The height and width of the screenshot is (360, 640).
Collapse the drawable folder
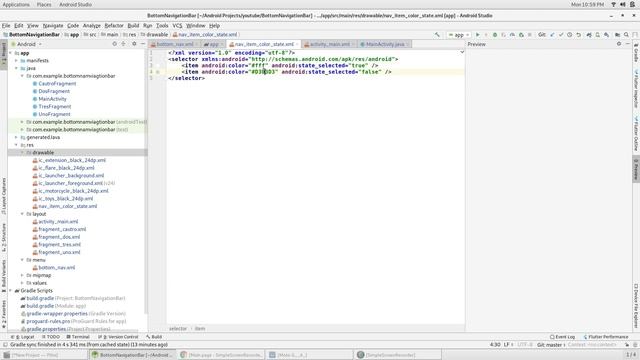22,153
